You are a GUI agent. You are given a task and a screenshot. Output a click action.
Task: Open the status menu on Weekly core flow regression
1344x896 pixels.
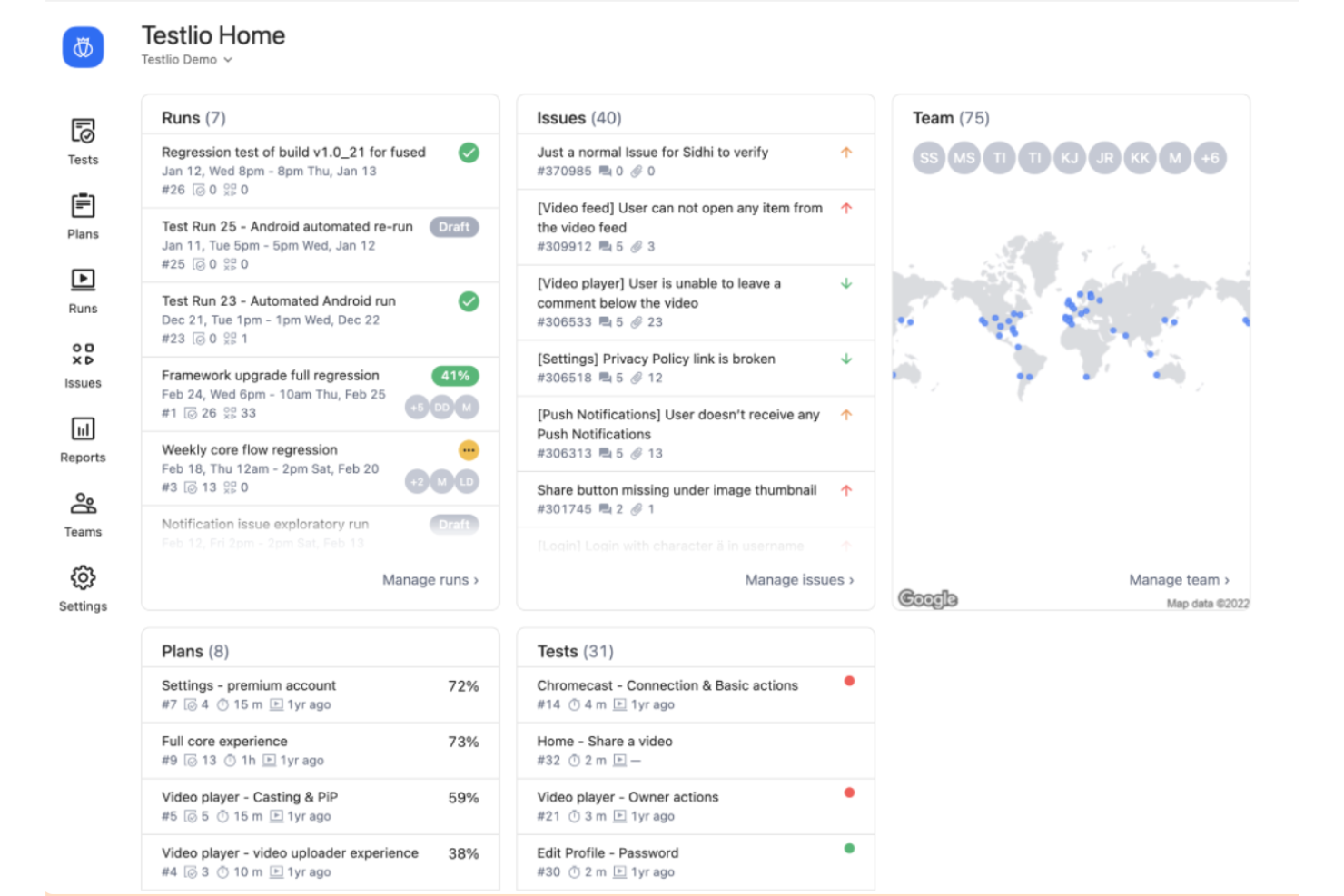[x=469, y=449]
